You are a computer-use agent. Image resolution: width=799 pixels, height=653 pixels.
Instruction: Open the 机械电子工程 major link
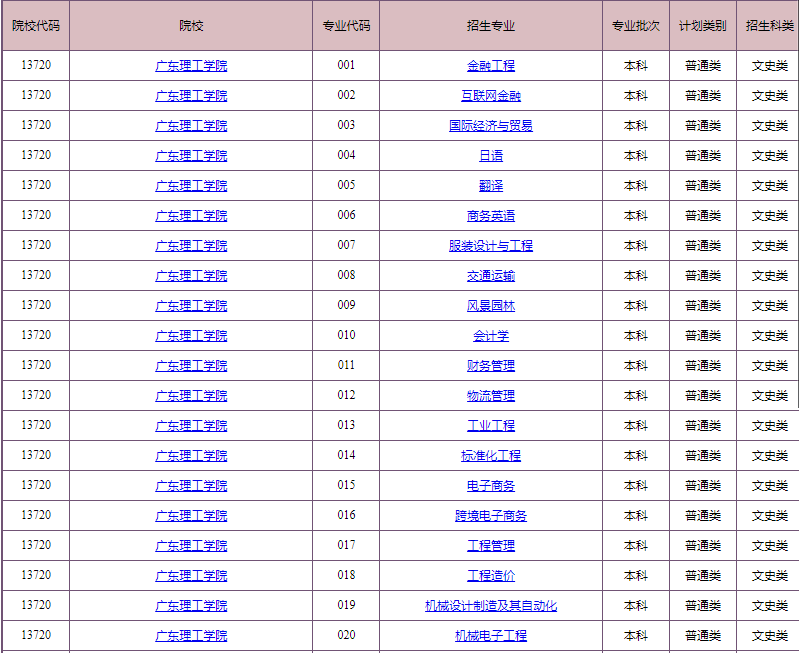tap(491, 636)
